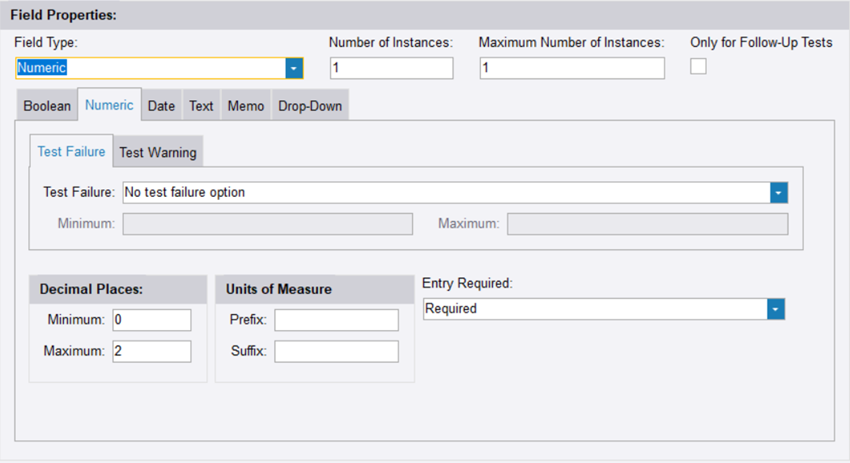Enable Only for Follow-Up Tests checkbox
This screenshot has height=463, width=850.
click(698, 66)
